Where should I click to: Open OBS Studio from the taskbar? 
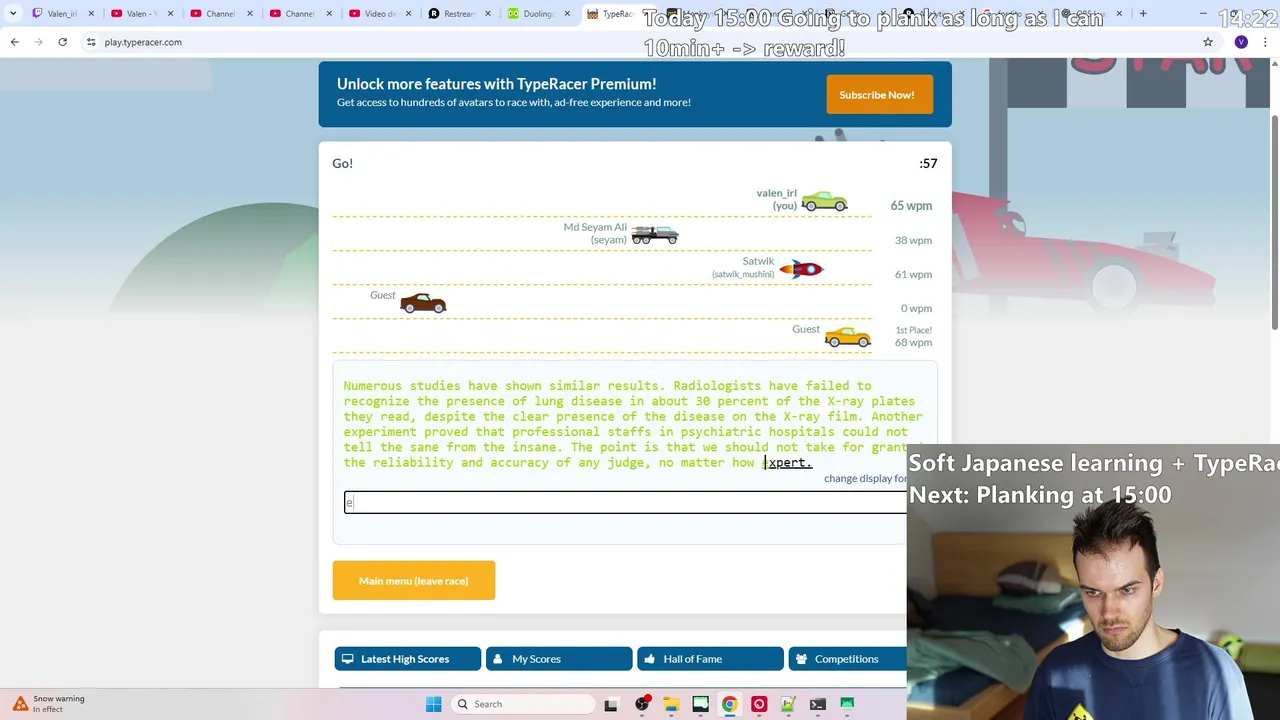(x=642, y=704)
